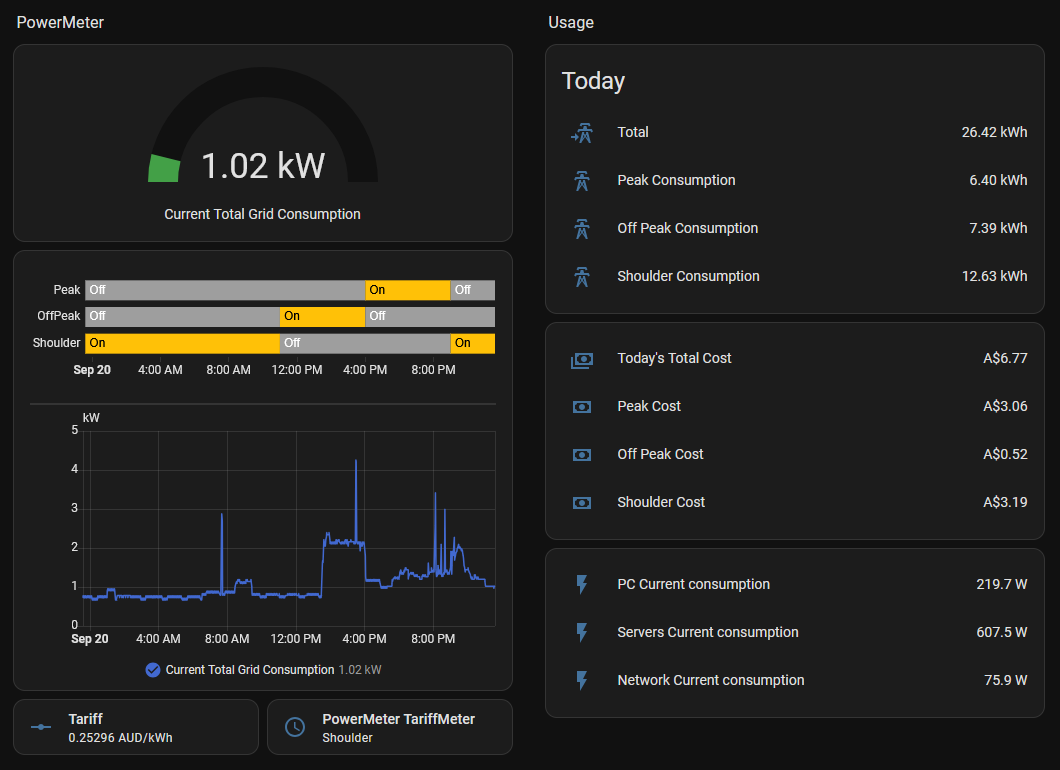Click the Today's Total Cost A$6.77 value
The height and width of the screenshot is (770, 1060).
tap(1005, 358)
